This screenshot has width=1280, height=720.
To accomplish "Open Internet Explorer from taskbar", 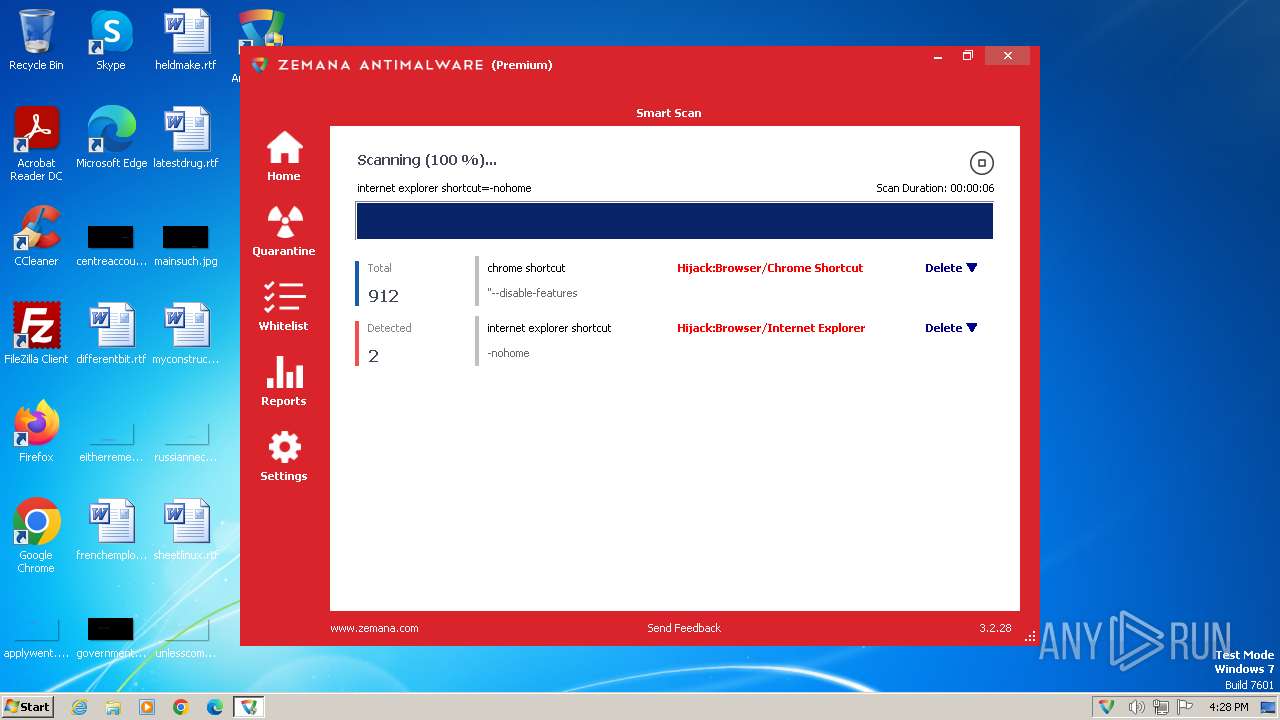I will pyautogui.click(x=79, y=707).
